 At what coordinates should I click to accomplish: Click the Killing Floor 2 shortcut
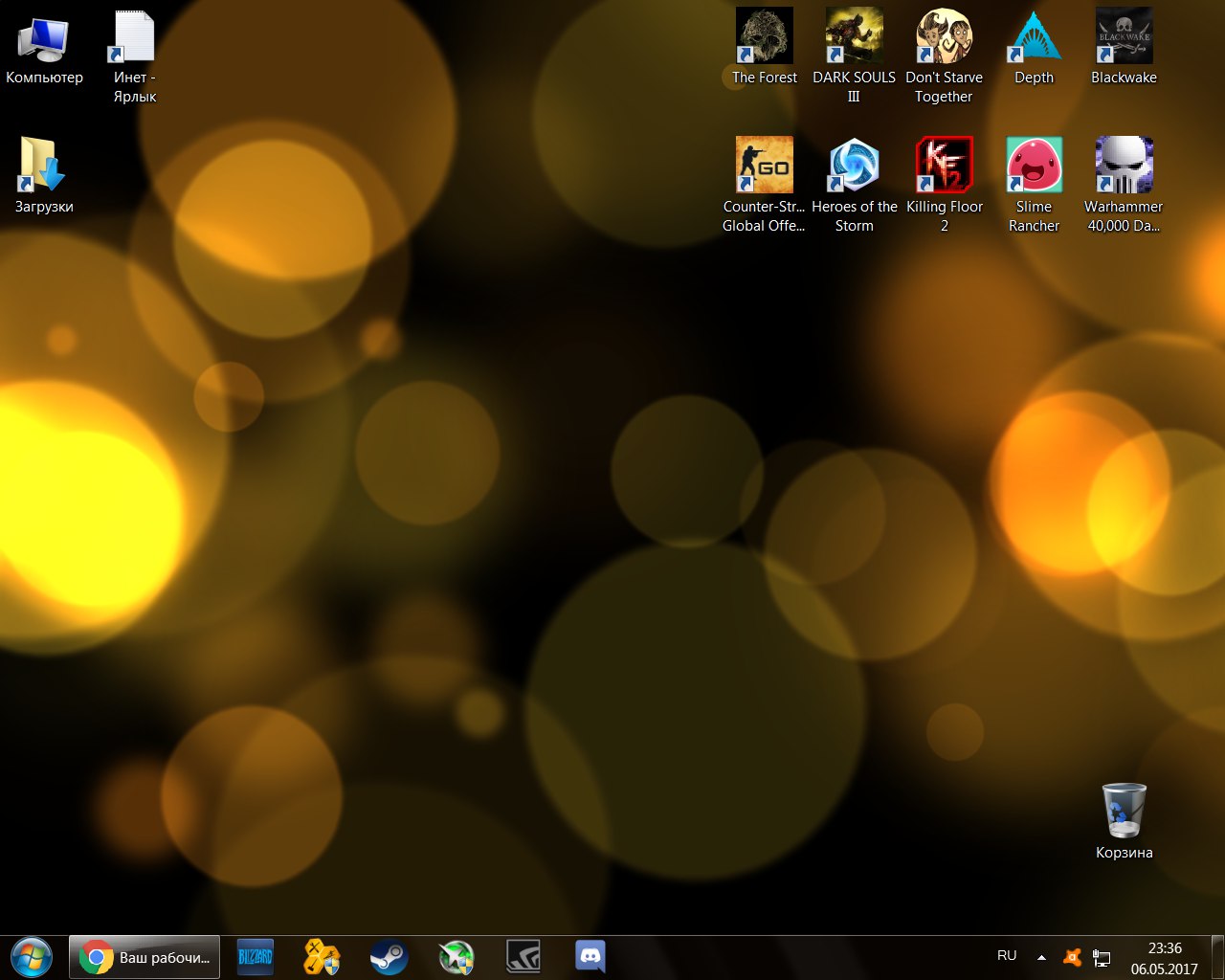coord(944,166)
